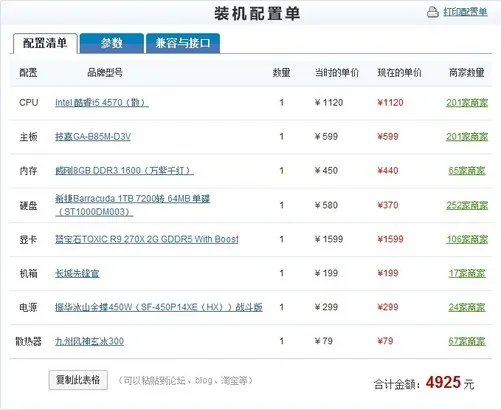Viewport: 501px width, 410px height.
Task: Click the 散热器 row label
Action: (28, 341)
